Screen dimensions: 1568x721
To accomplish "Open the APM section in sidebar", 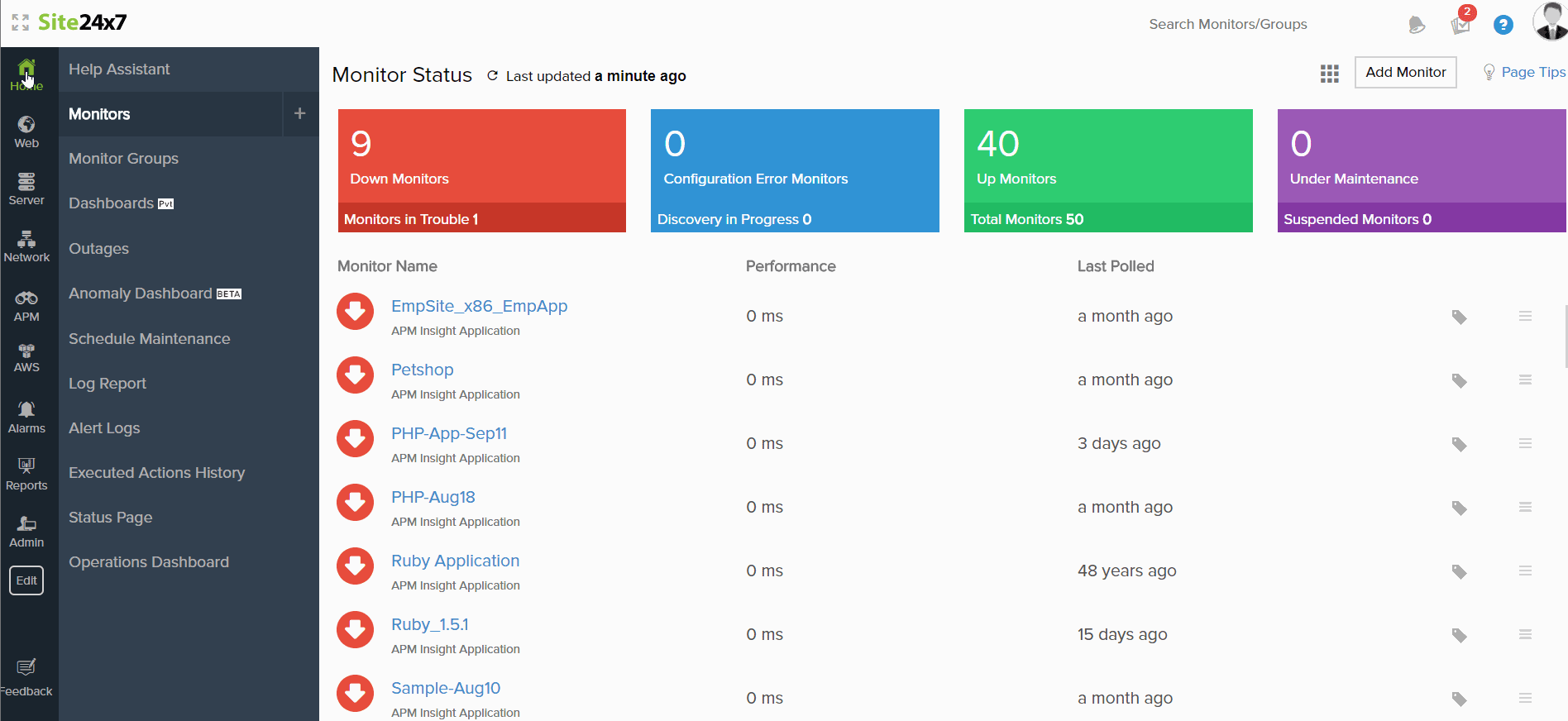I will click(x=26, y=306).
